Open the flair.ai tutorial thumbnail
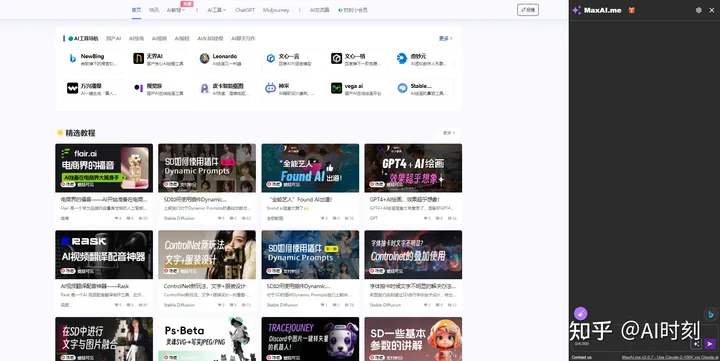 tap(104, 168)
